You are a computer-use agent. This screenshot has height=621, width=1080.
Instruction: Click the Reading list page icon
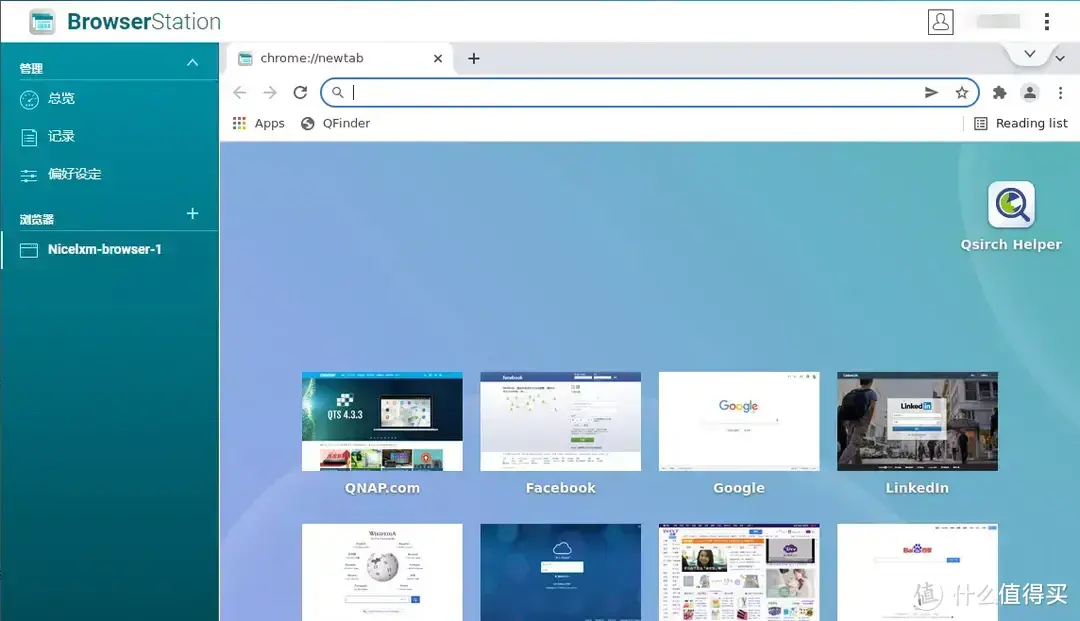pyautogui.click(x=981, y=123)
